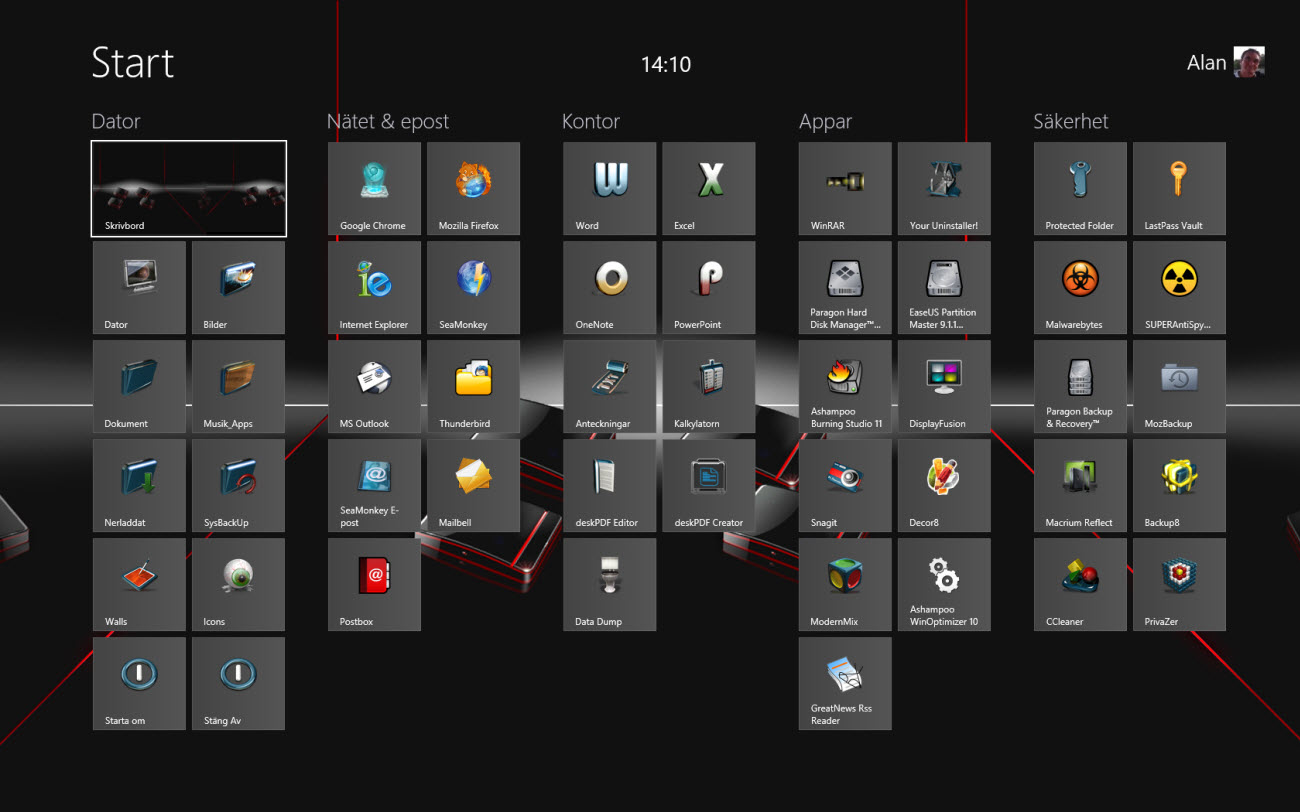Launch SeaMonkey browser
This screenshot has width=1300, height=812.
[x=473, y=287]
